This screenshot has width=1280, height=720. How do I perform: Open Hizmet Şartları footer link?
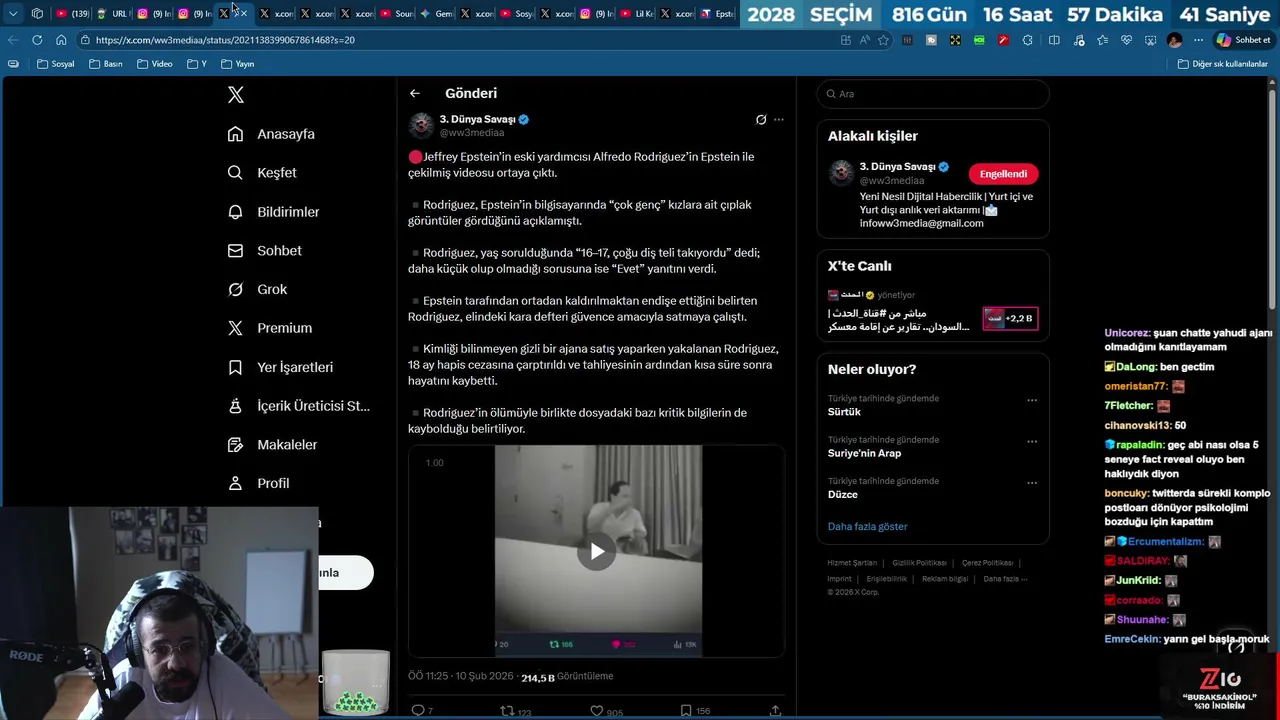click(x=852, y=563)
